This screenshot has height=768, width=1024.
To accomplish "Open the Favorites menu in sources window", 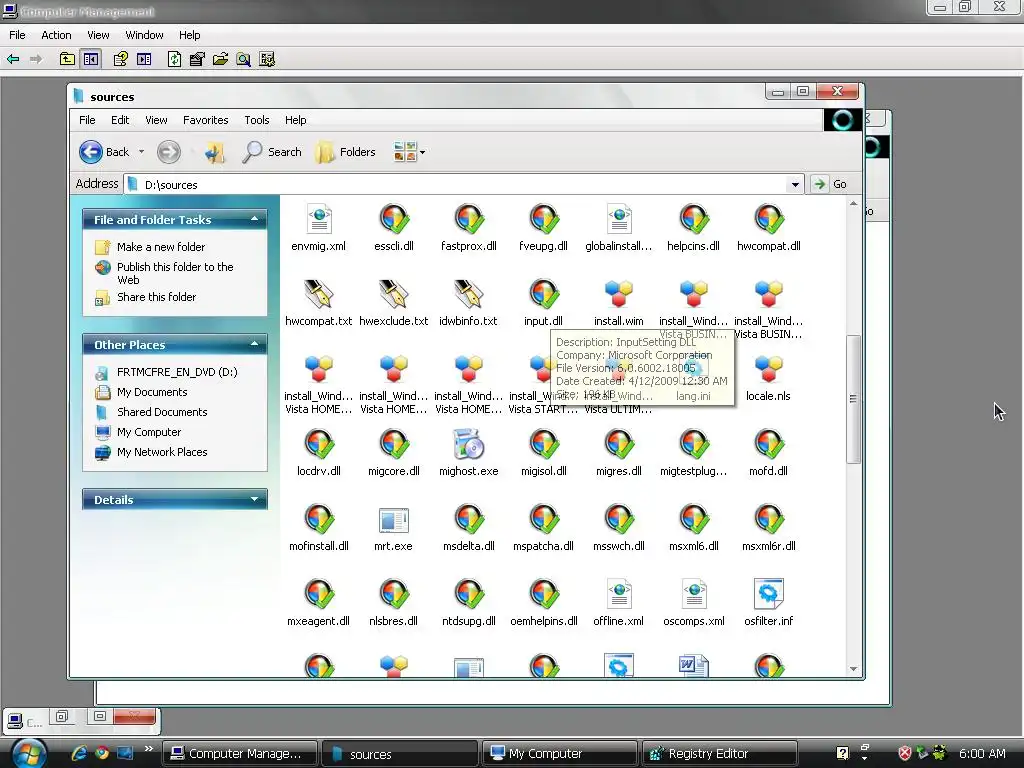I will [x=206, y=120].
